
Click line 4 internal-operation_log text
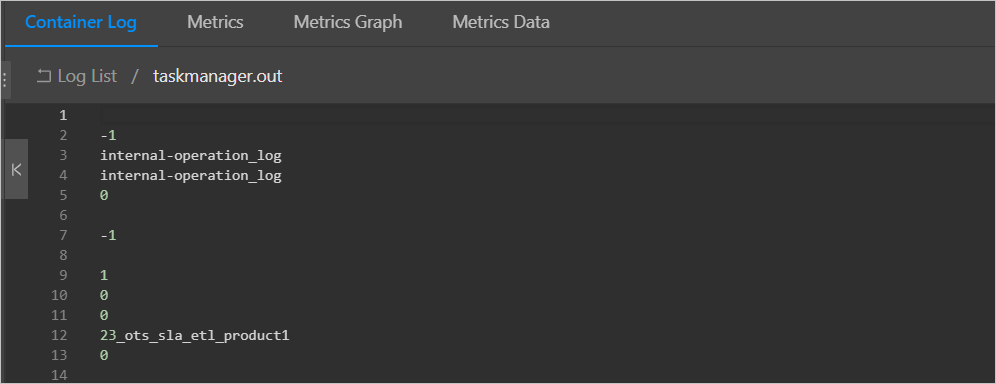[x=191, y=176]
